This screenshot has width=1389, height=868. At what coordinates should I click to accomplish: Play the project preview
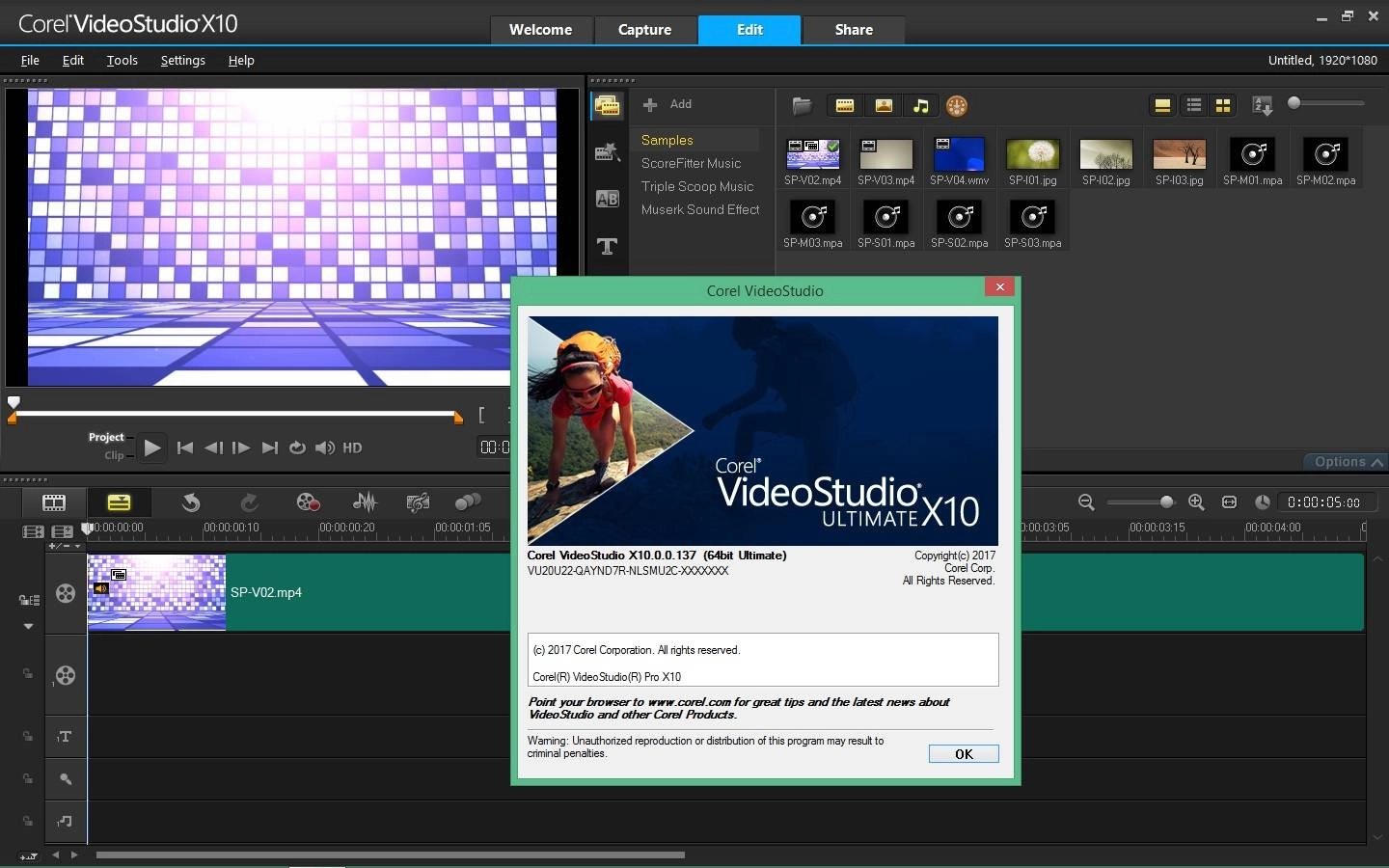click(151, 448)
